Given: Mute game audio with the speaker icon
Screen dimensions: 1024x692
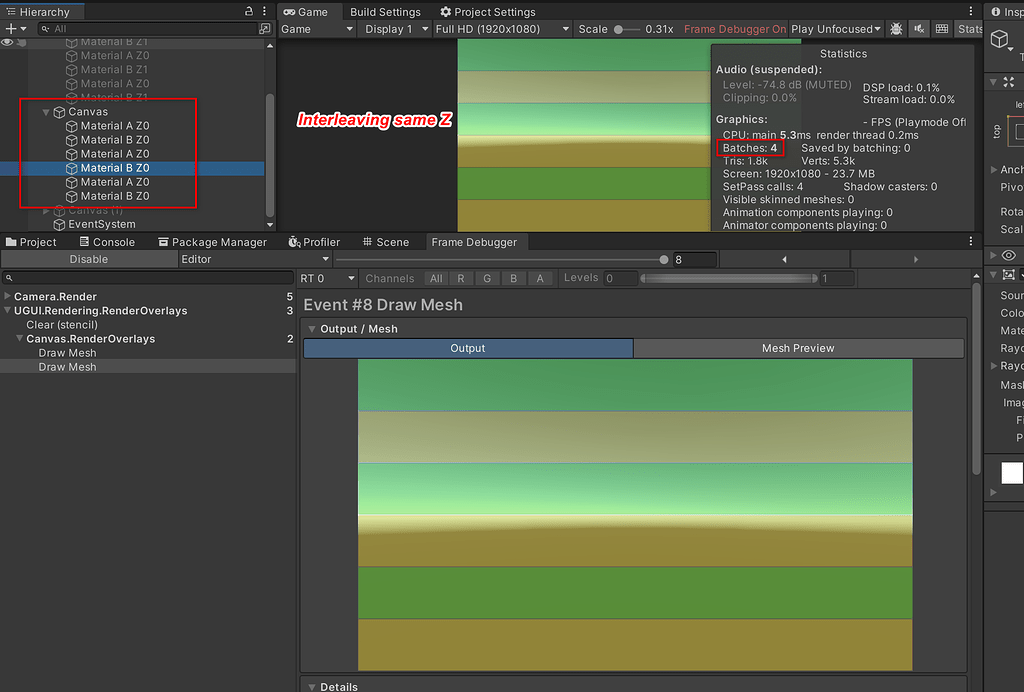Looking at the screenshot, I should click(x=918, y=29).
